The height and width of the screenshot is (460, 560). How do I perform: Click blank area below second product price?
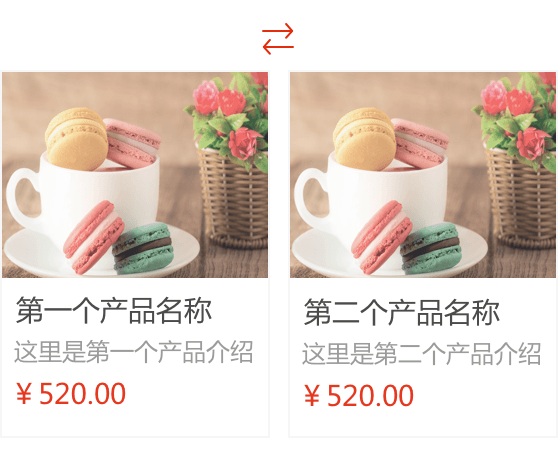(423, 424)
